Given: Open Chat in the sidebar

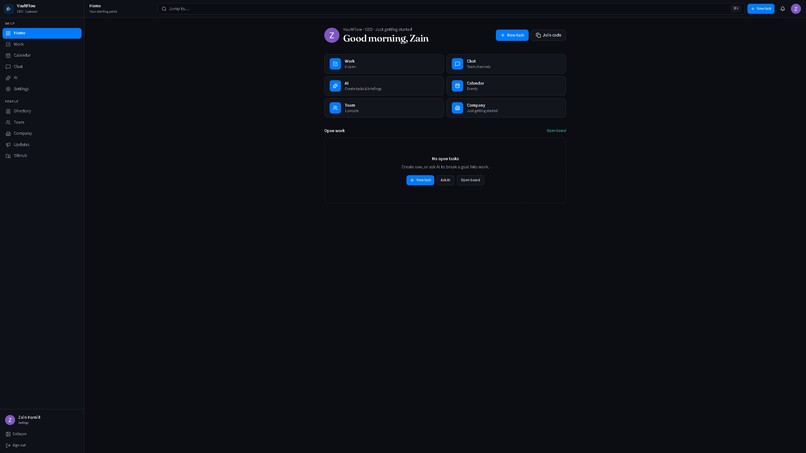Looking at the screenshot, I should pos(42,66).
